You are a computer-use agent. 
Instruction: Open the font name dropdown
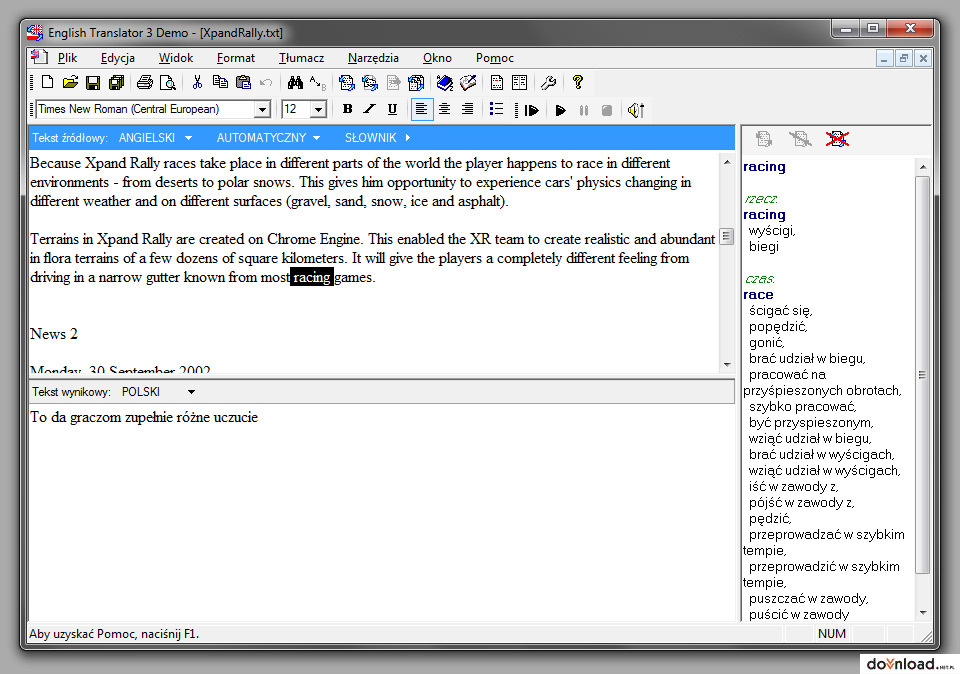[x=262, y=110]
